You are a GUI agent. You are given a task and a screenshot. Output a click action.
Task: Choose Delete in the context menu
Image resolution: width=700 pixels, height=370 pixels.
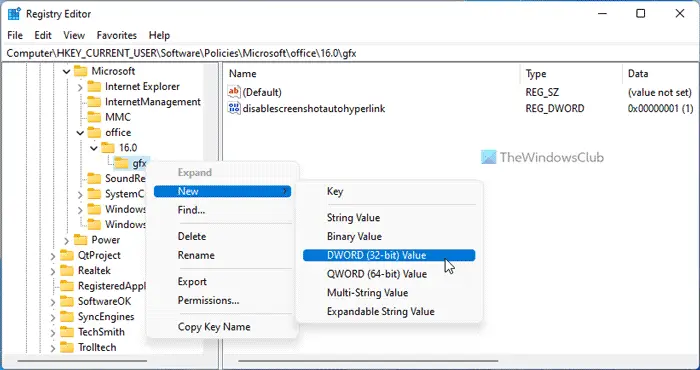(x=222, y=237)
